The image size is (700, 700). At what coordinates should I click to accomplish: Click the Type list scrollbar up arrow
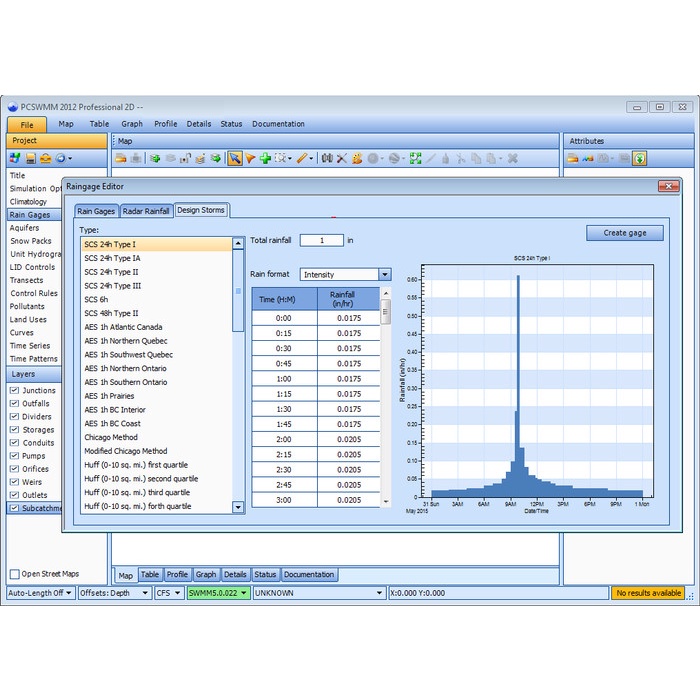[x=238, y=244]
